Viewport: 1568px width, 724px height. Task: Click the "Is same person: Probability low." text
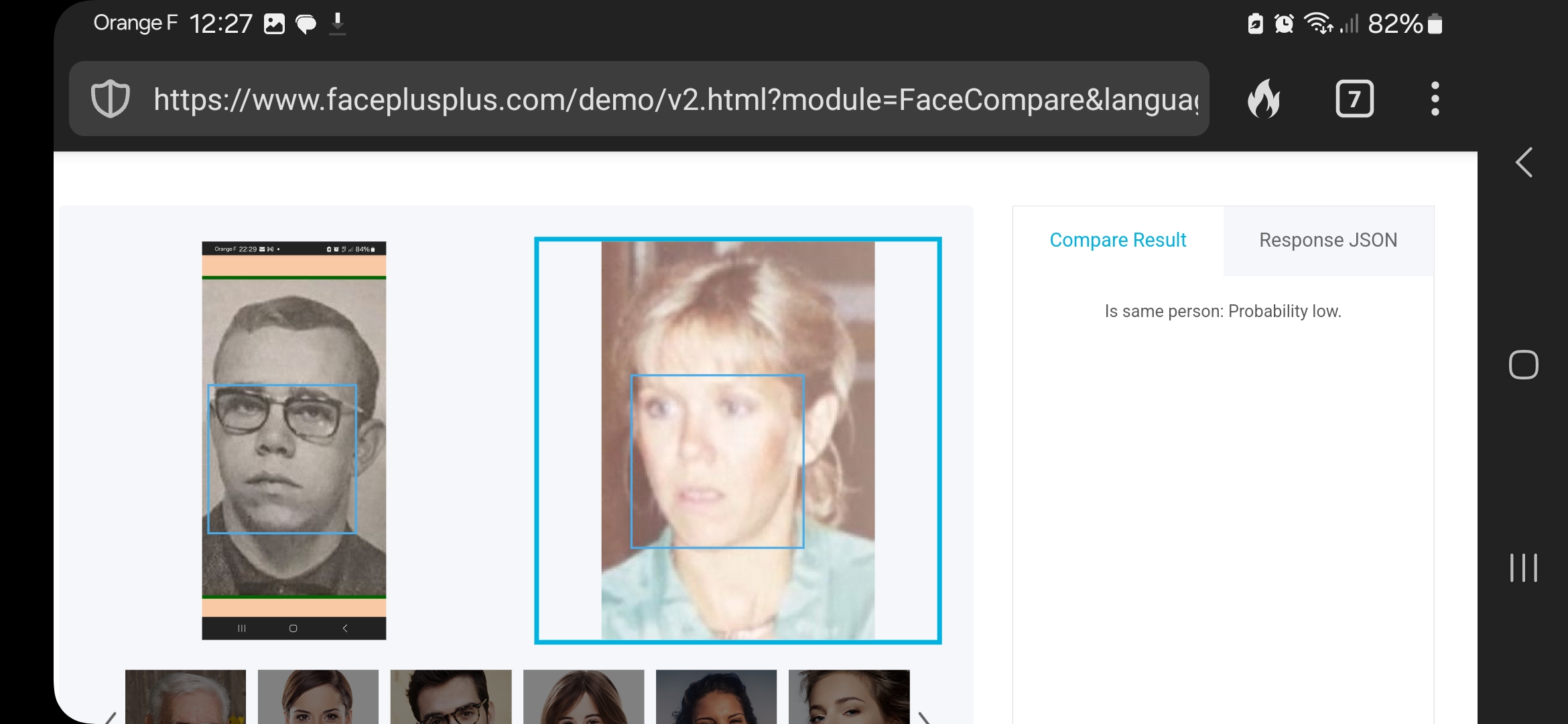click(x=1223, y=311)
